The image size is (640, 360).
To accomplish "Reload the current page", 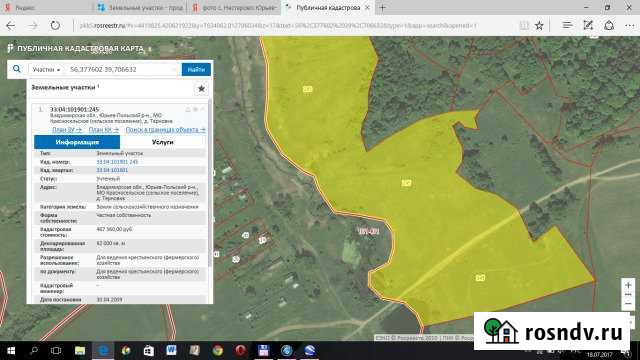I will (x=55, y=26).
